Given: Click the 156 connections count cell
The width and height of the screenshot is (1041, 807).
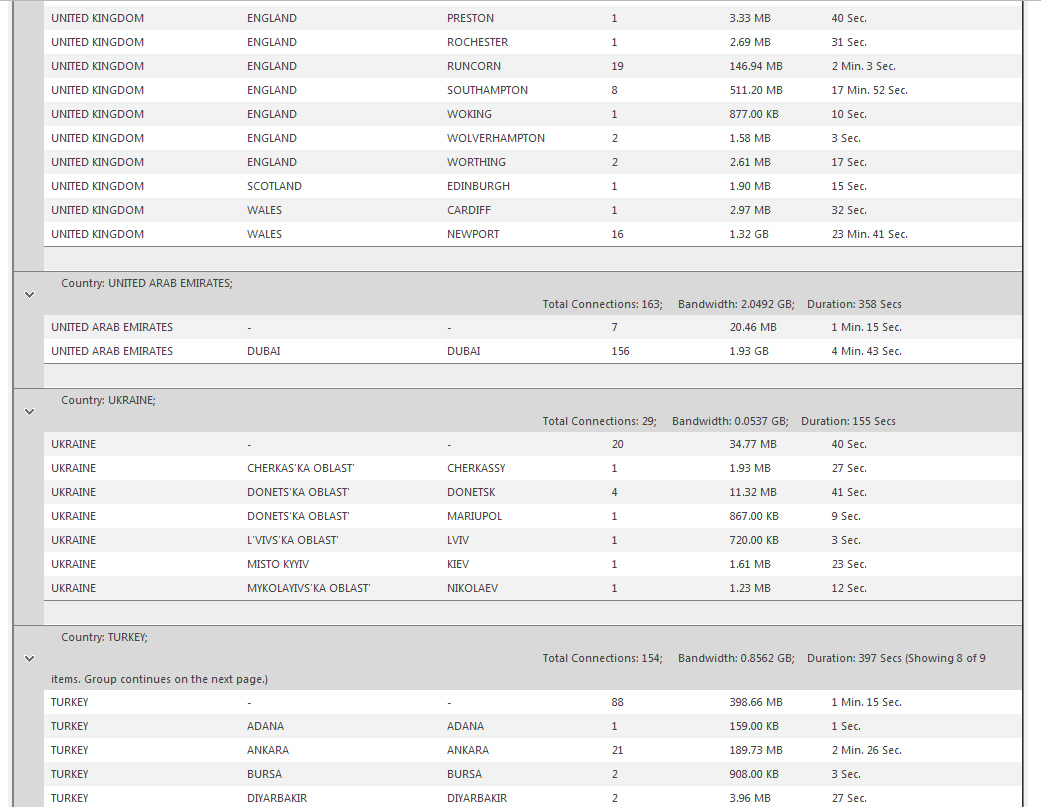Looking at the screenshot, I should [x=620, y=351].
